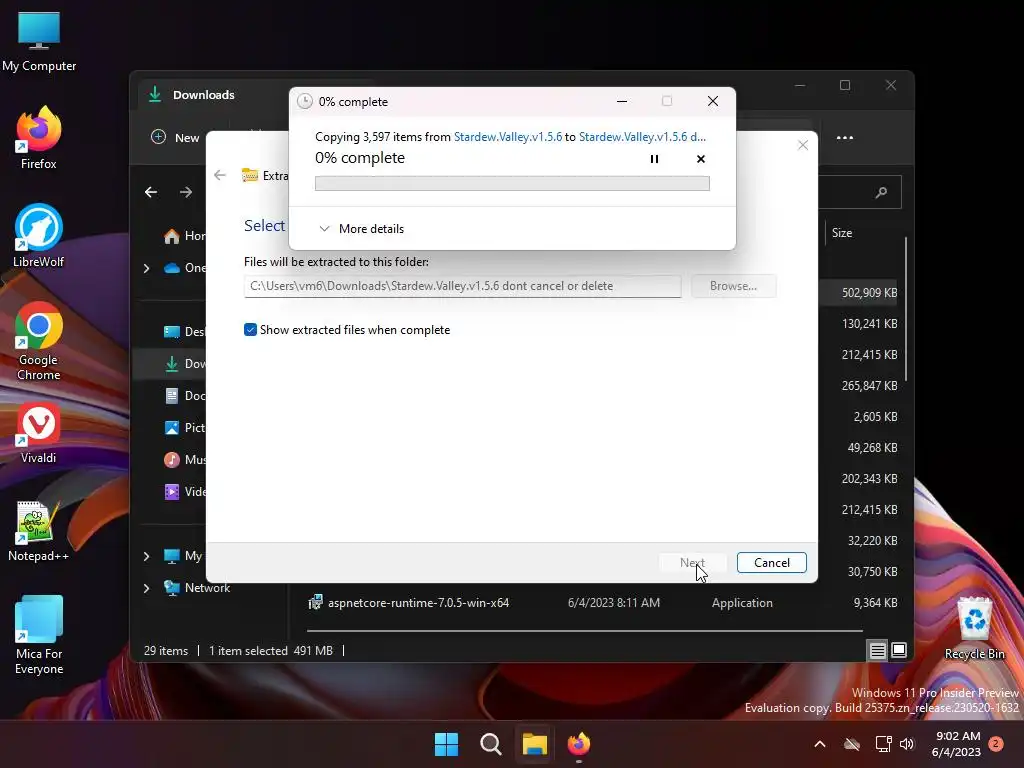Image resolution: width=1024 pixels, height=768 pixels.
Task: Open the See more ellipsis menu
Action: pyautogui.click(x=844, y=137)
